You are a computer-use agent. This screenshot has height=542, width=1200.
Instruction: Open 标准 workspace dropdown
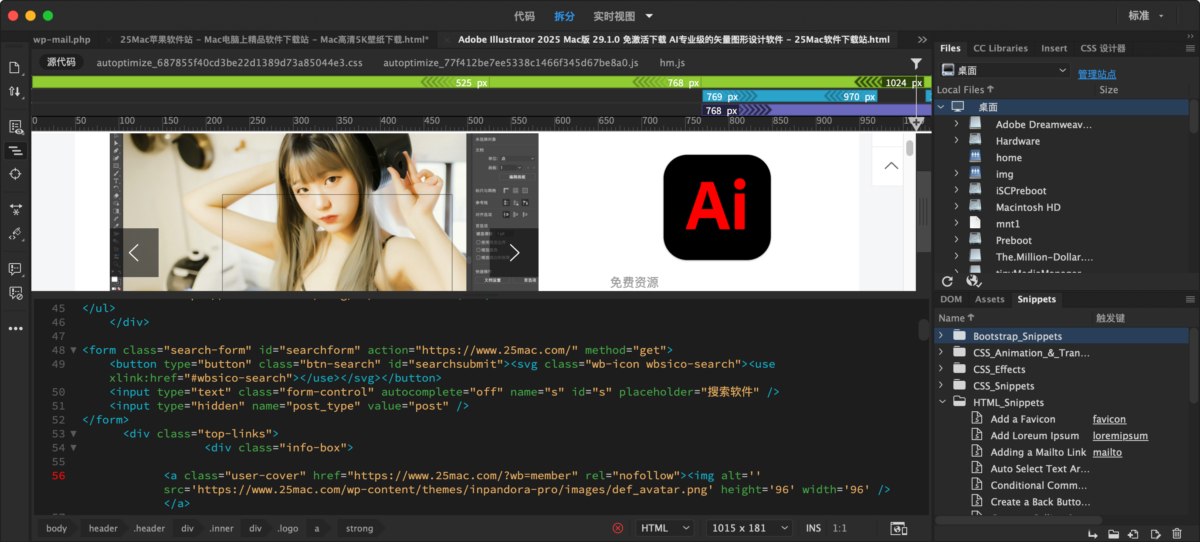[1146, 16]
